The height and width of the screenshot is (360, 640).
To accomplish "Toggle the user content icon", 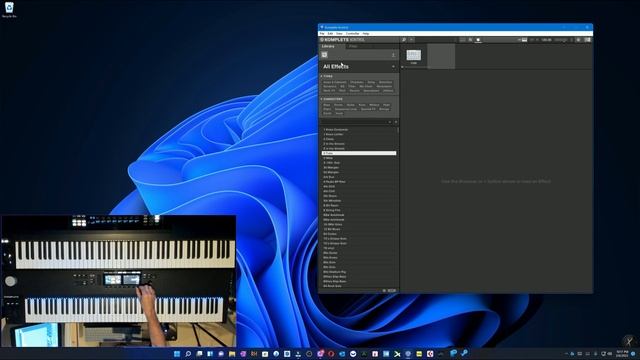I will [393, 55].
